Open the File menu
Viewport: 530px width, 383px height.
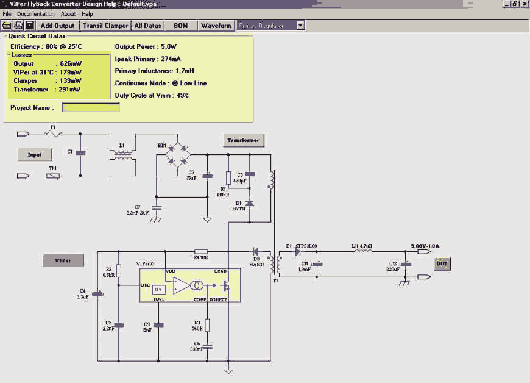click(x=7, y=14)
